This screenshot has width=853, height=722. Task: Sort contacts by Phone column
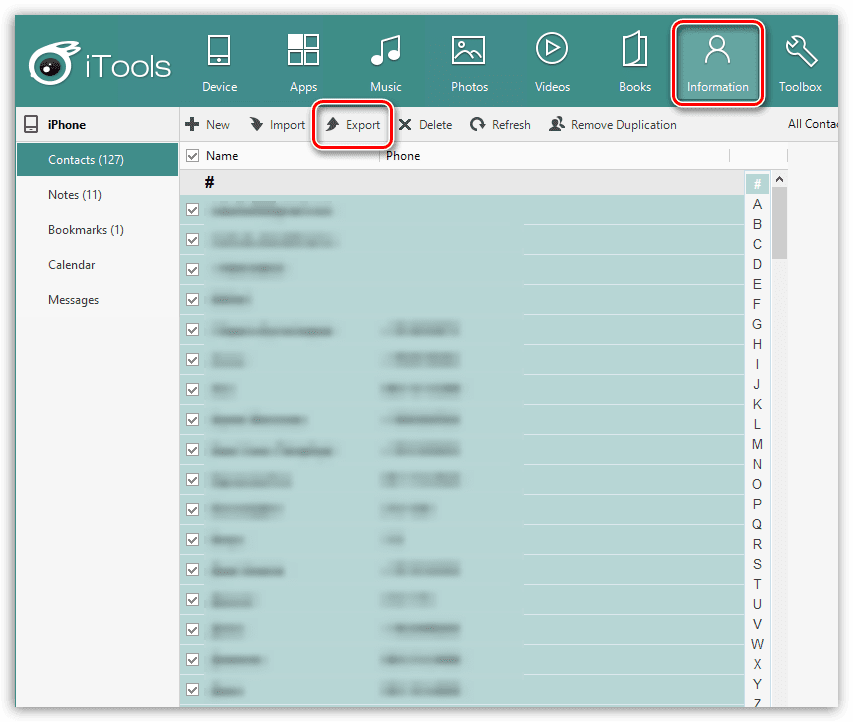click(x=403, y=156)
